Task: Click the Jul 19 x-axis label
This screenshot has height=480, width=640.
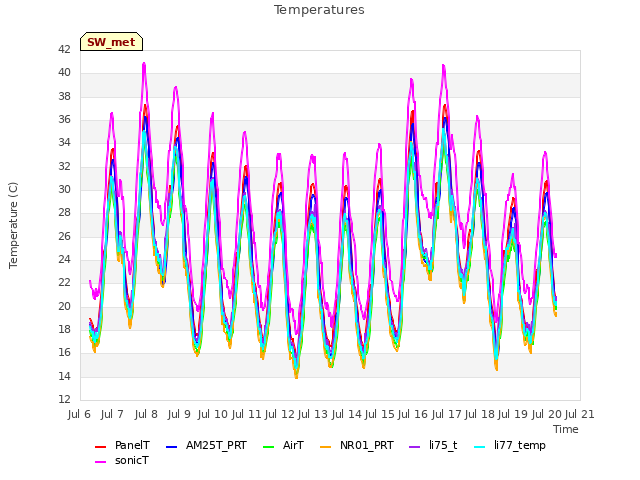Action: click(513, 414)
